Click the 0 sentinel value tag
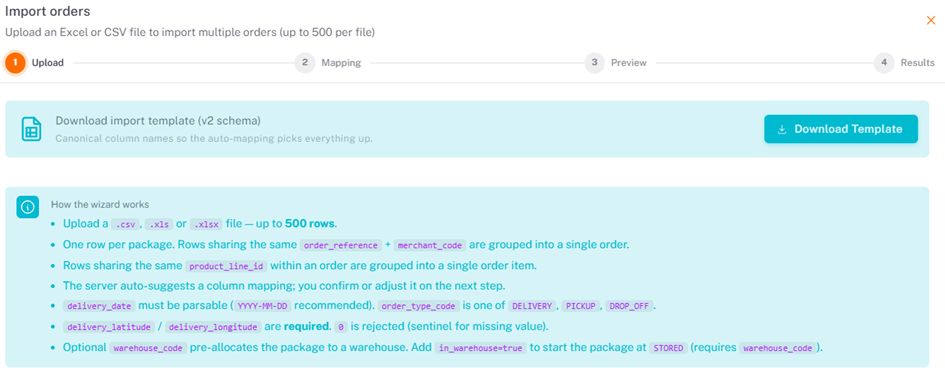The image size is (945, 375). coord(341,327)
